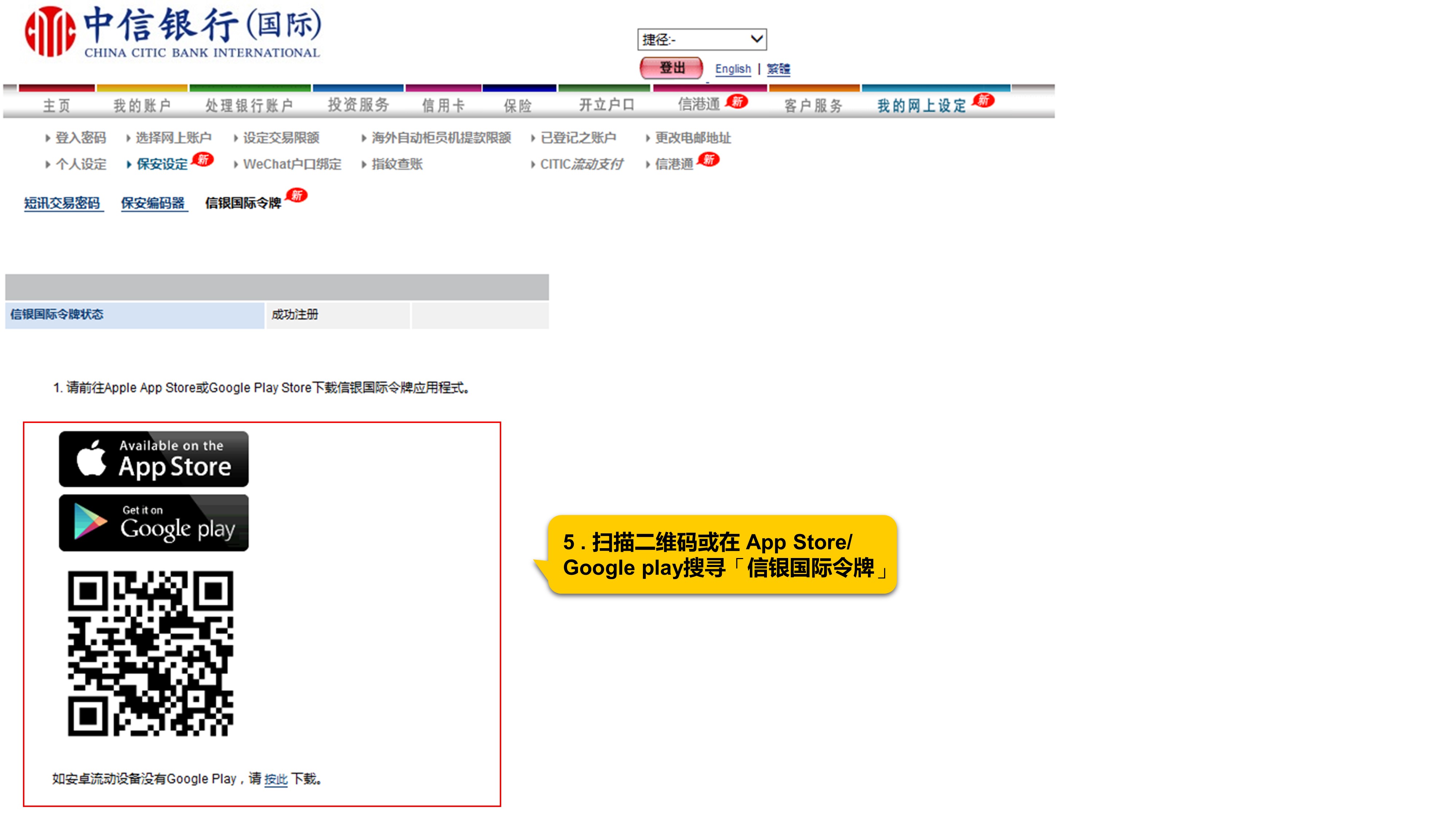Go to 指纹查账

397,165
